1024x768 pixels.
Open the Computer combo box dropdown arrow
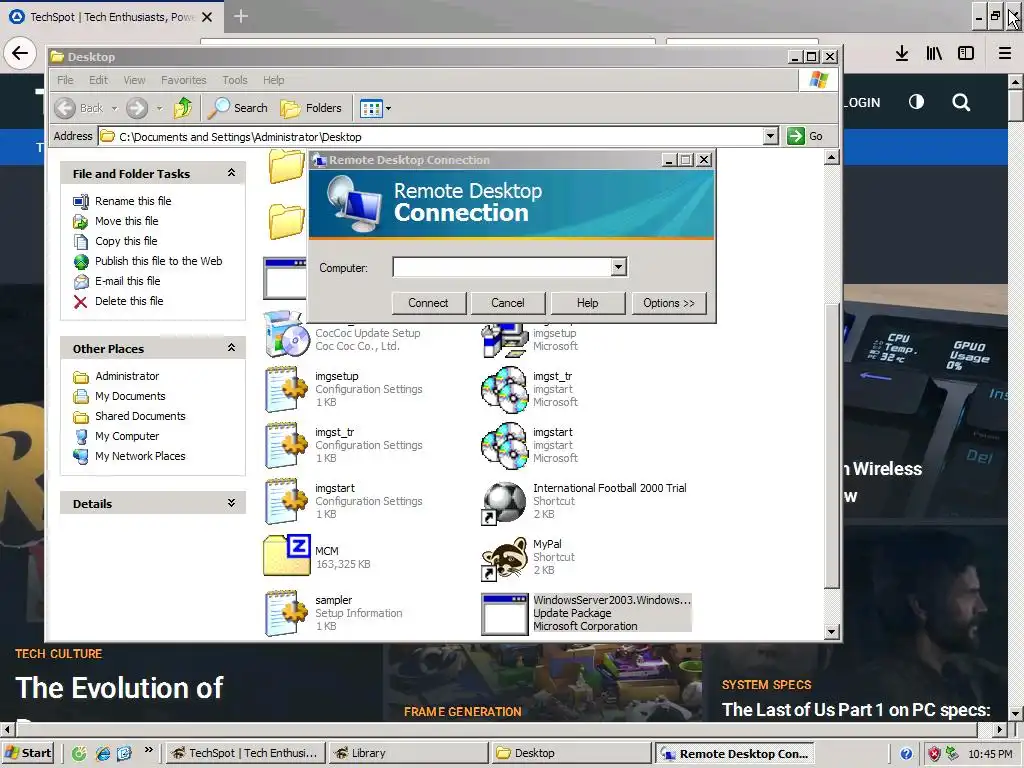[618, 266]
